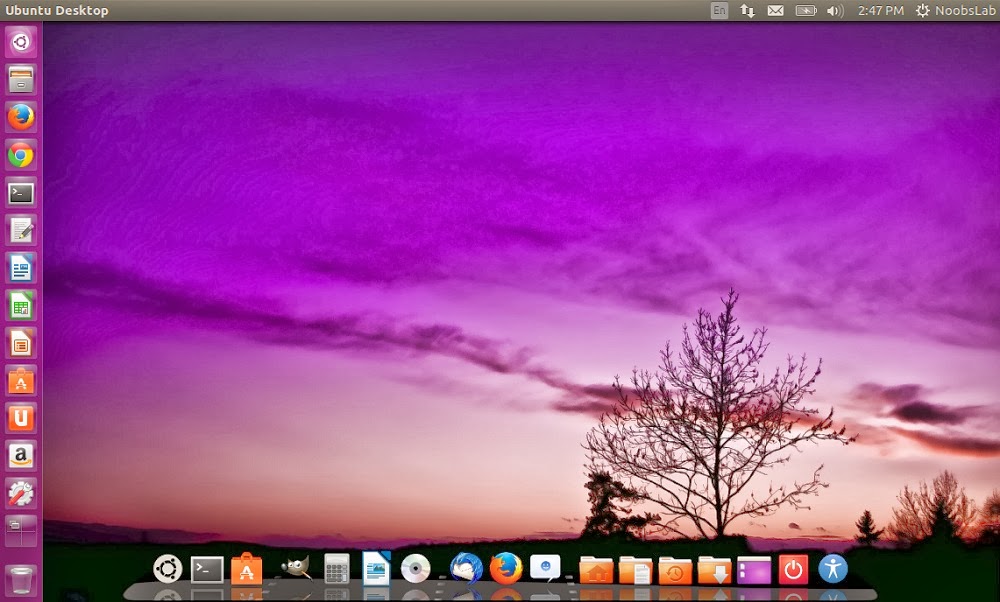This screenshot has width=1000, height=602.
Task: Click the red power button in dock
Action: point(793,569)
